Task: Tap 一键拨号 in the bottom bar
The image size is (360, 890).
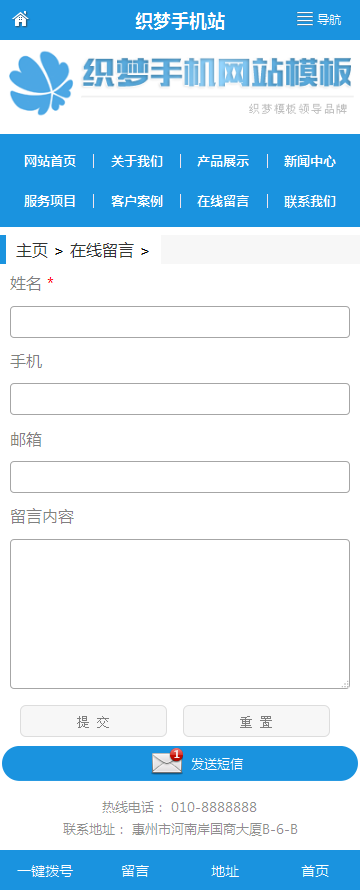Action: (x=45, y=871)
